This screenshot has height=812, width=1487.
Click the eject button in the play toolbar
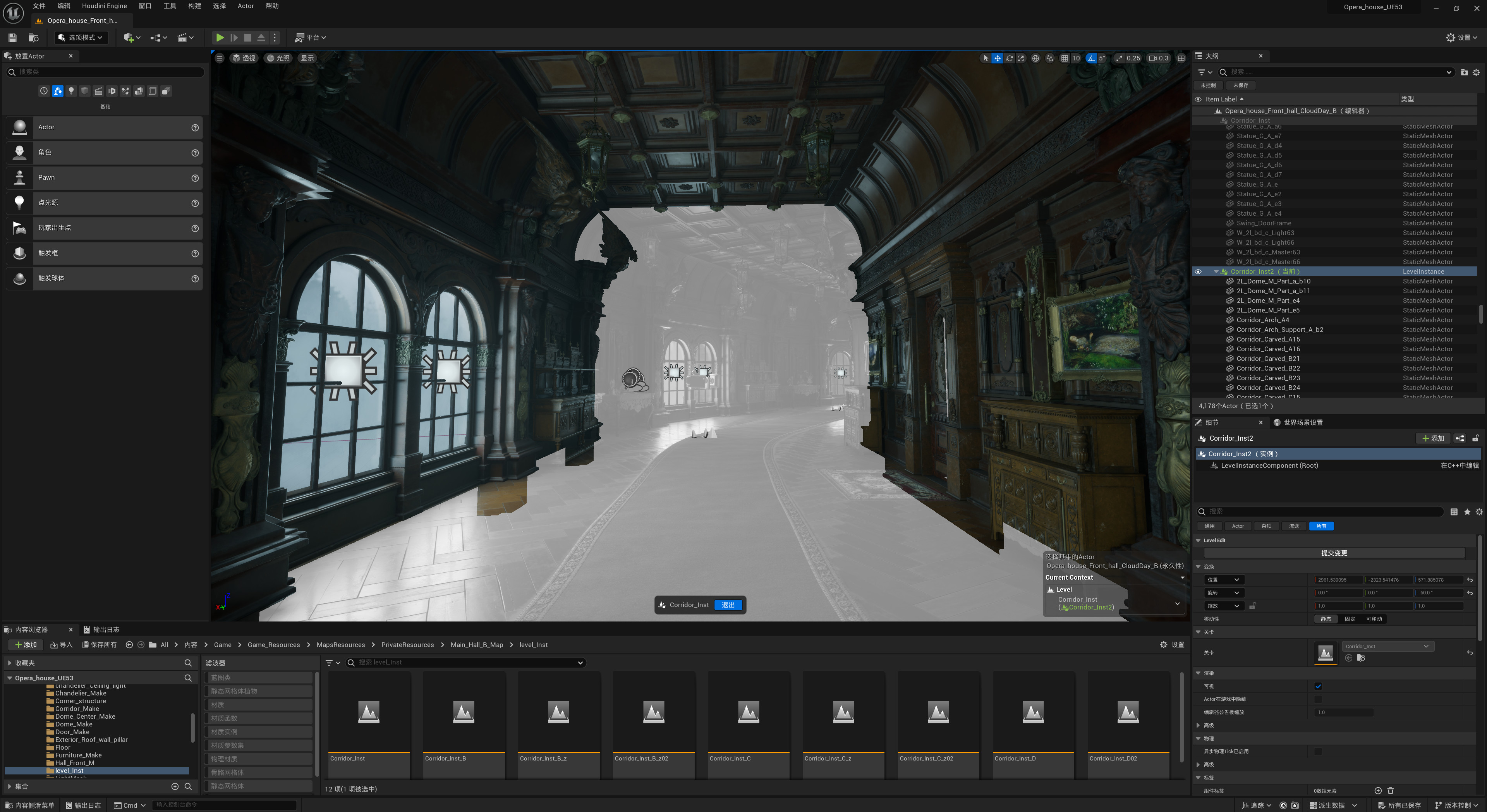click(x=261, y=38)
